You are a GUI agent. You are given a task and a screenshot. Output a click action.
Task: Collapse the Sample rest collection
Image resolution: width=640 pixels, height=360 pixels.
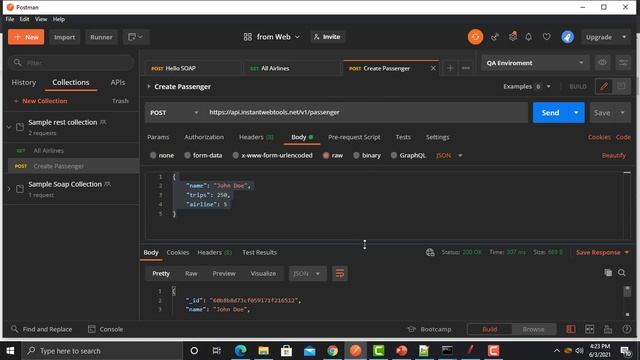tap(9, 127)
